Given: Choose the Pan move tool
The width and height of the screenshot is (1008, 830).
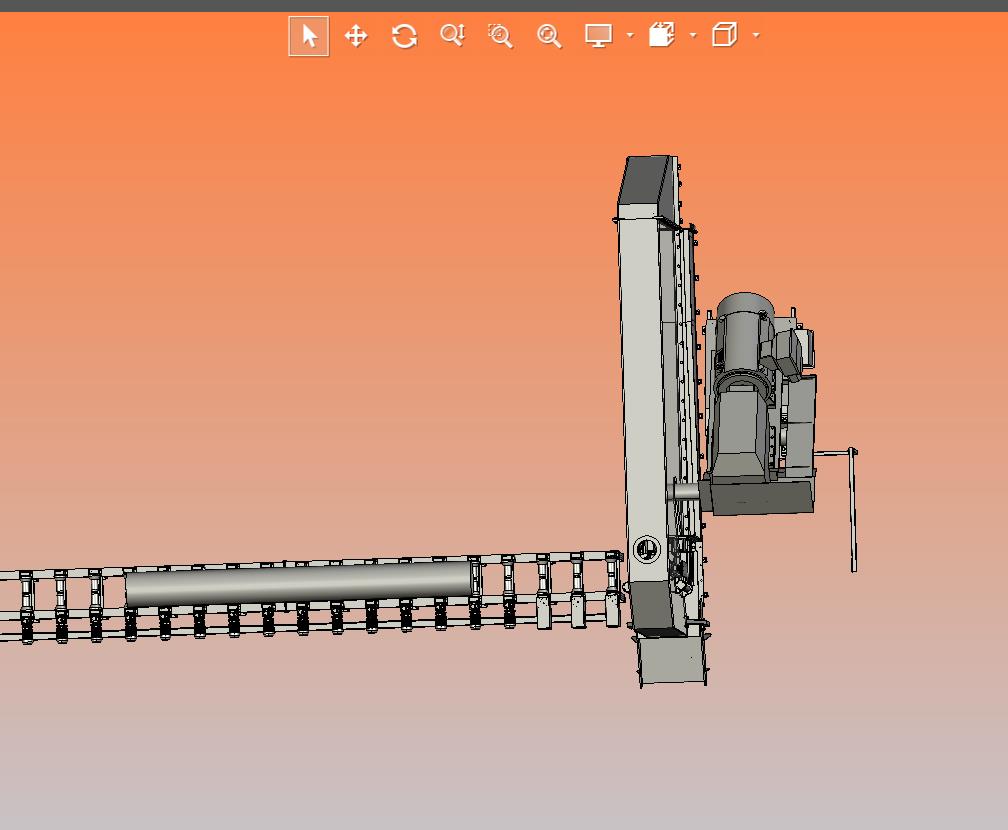Looking at the screenshot, I should tap(356, 36).
